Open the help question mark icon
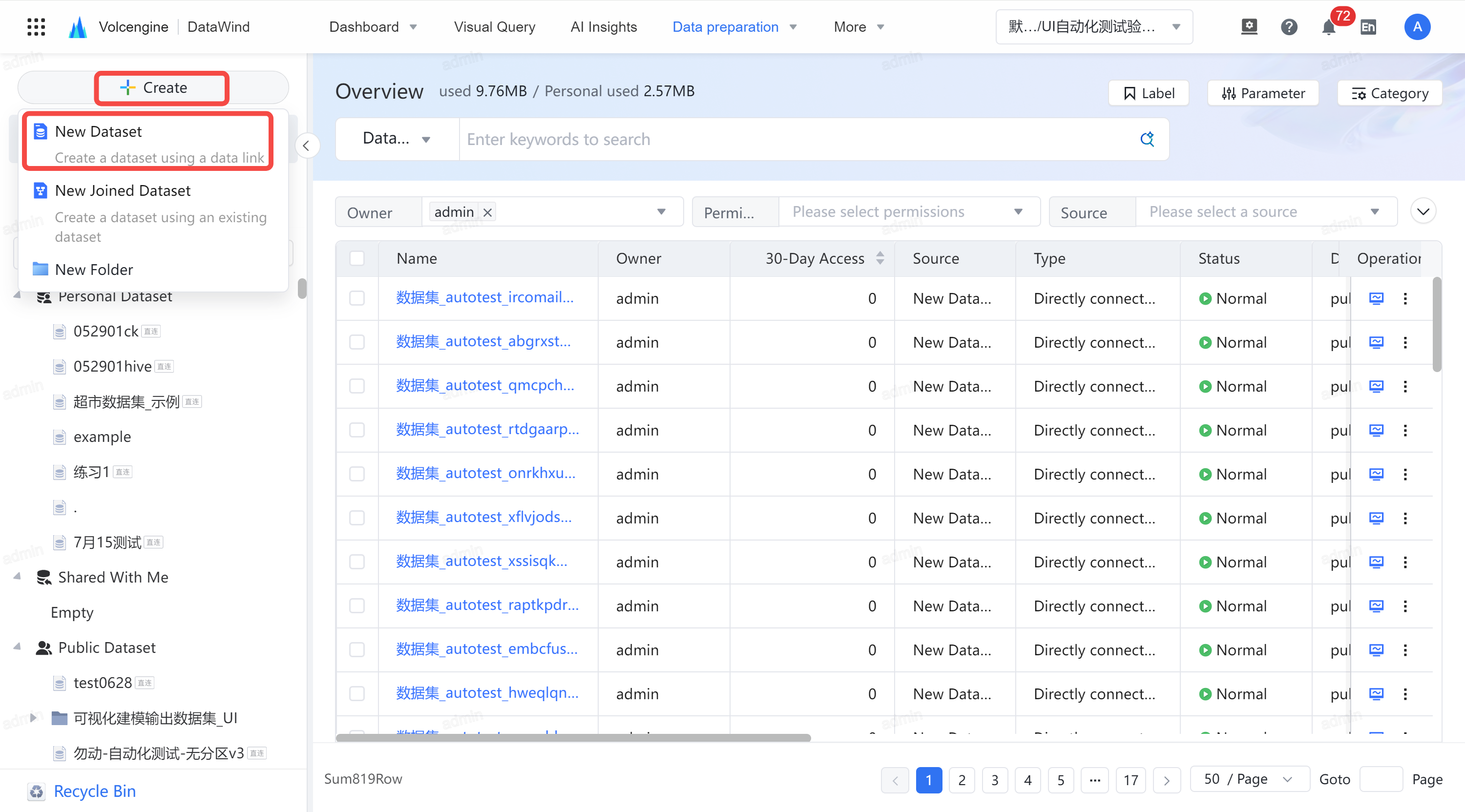Image resolution: width=1465 pixels, height=812 pixels. (x=1289, y=27)
